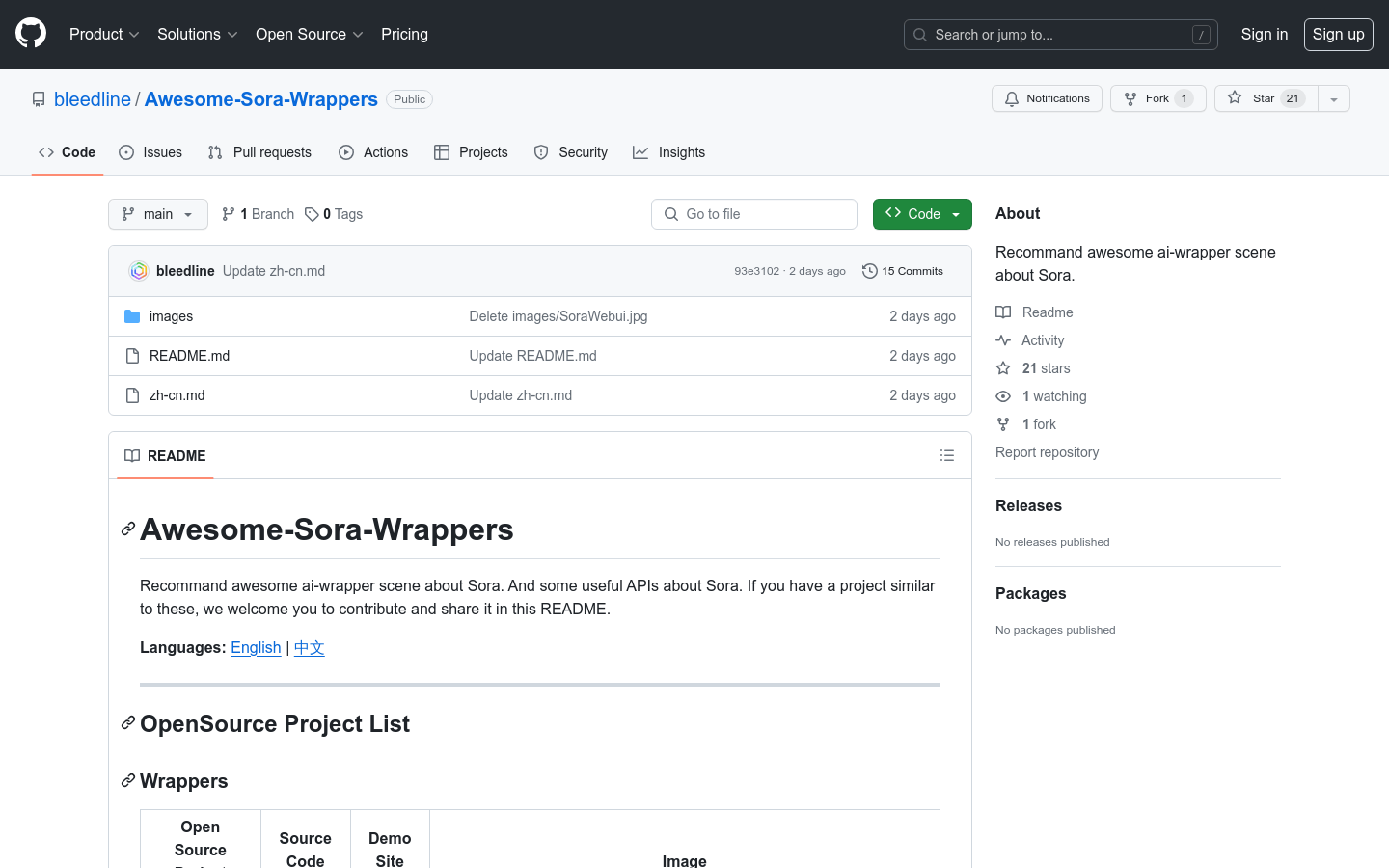
Task: Toggle repository Notifications bell
Action: [x=1047, y=98]
